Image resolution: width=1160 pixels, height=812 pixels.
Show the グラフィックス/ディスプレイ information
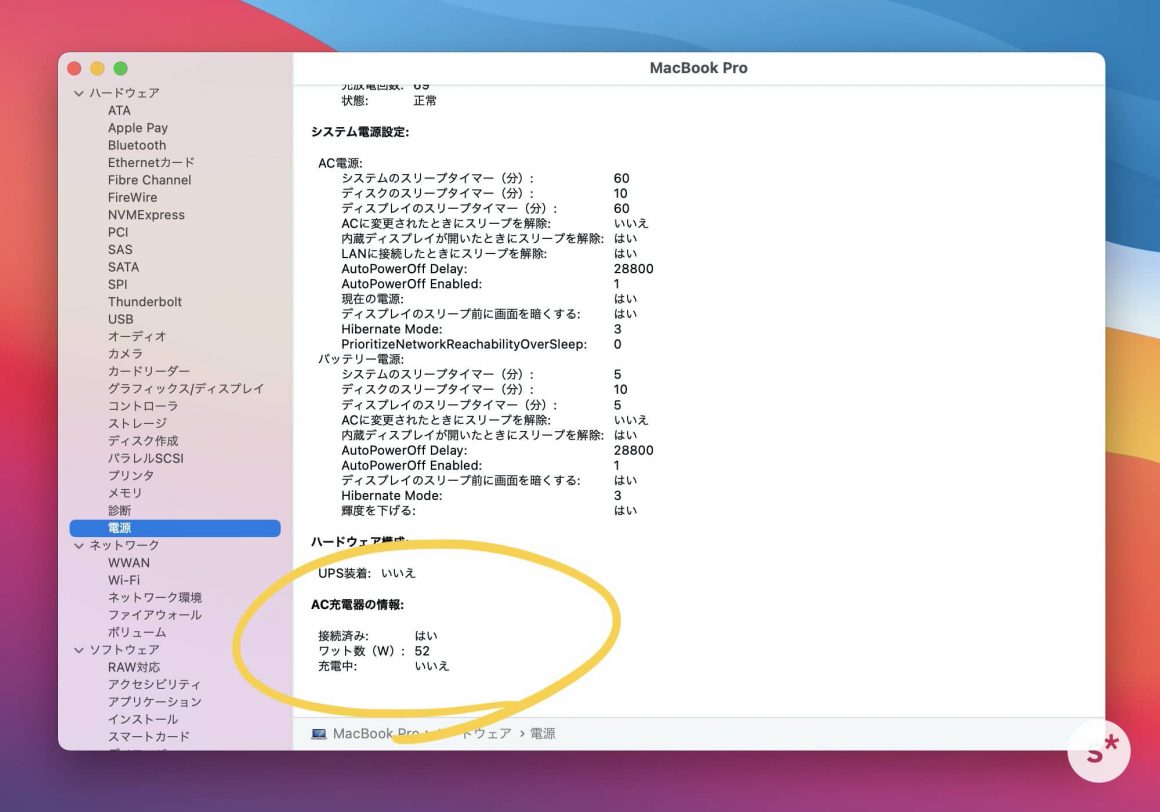[186, 389]
